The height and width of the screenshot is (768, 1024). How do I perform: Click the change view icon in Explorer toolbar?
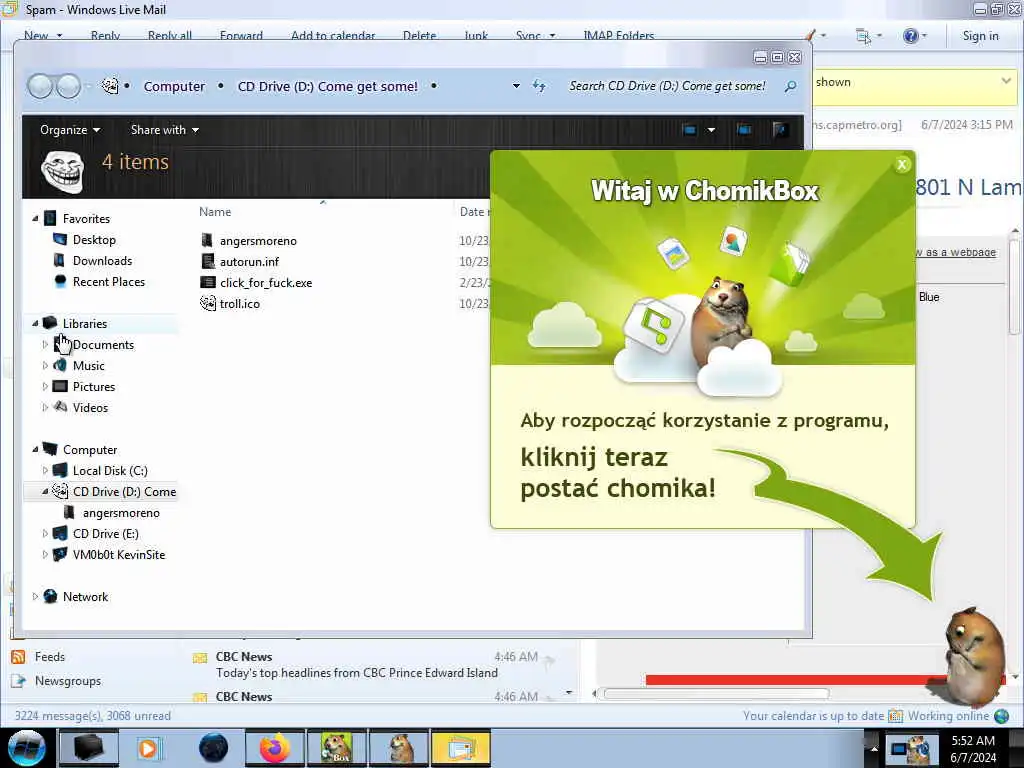[x=690, y=129]
